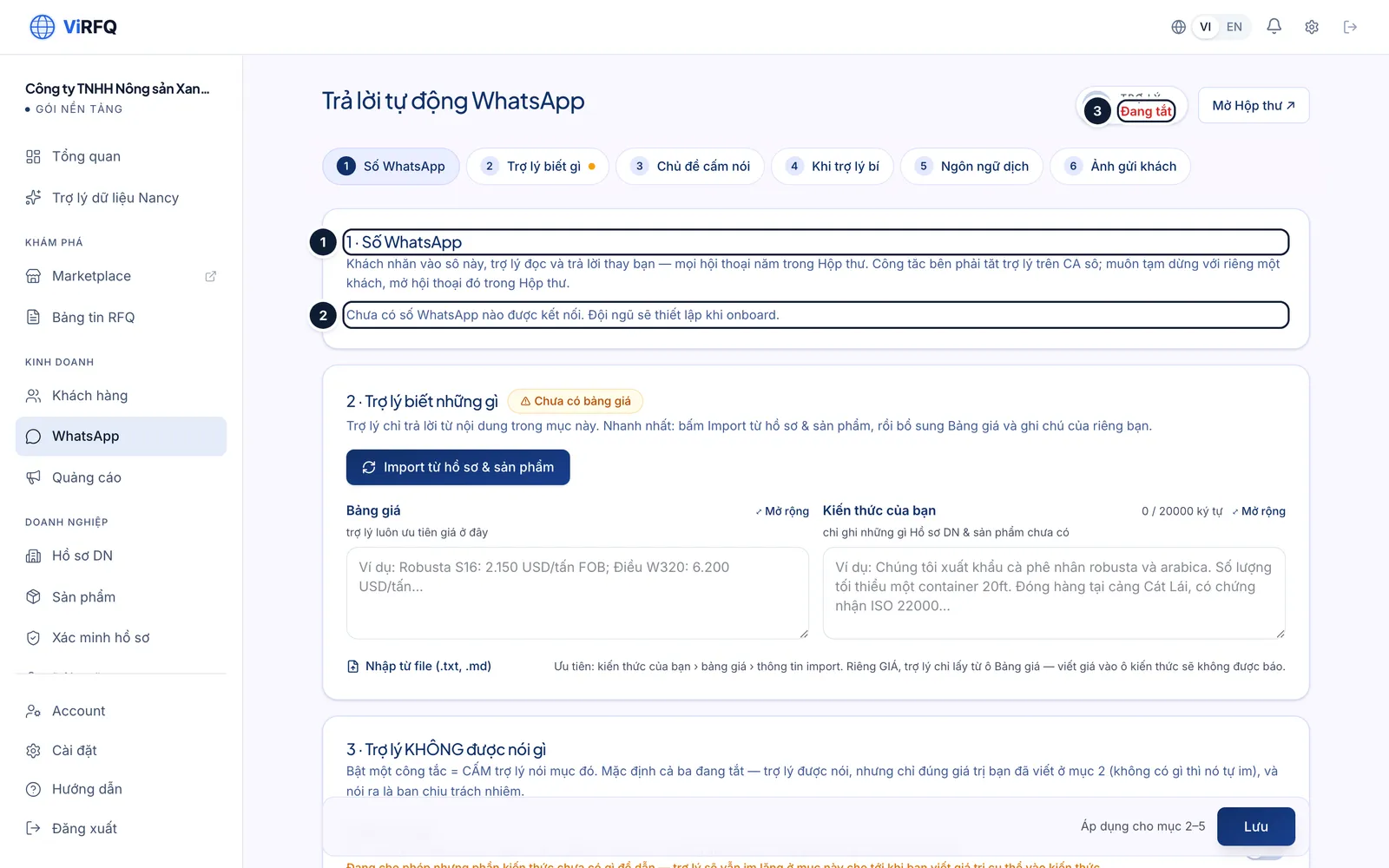Image resolution: width=1389 pixels, height=868 pixels.
Task: Expand the Bảng giá box with Mở rộng
Action: (x=782, y=511)
